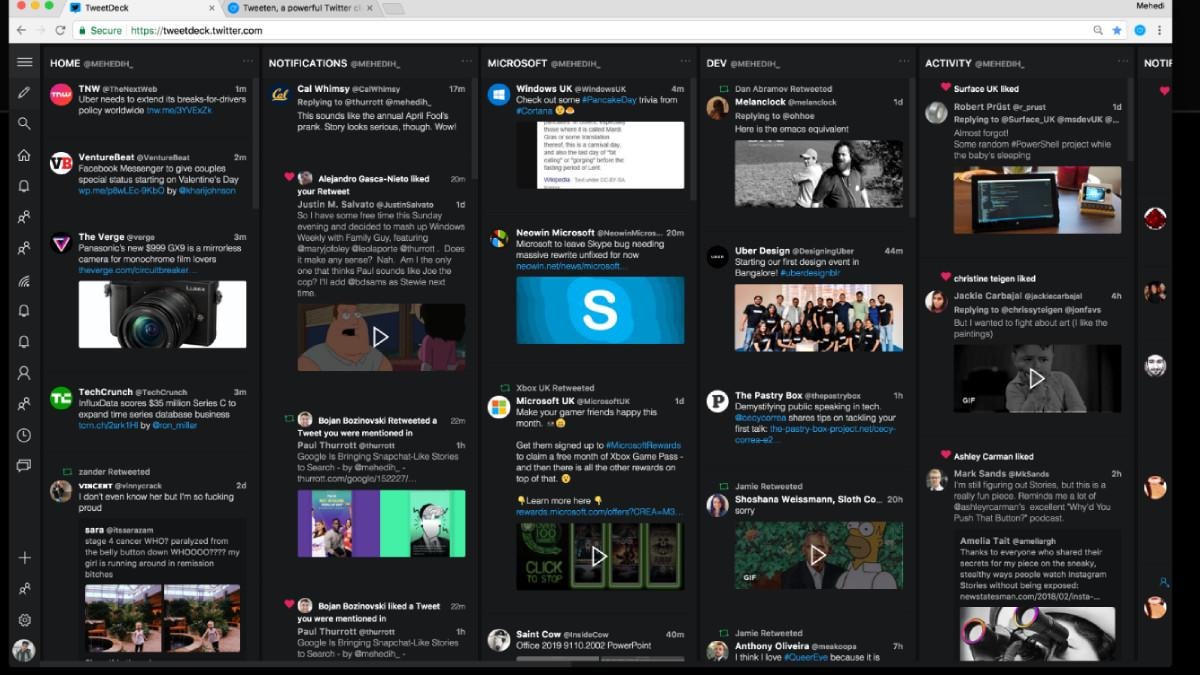
Task: Click the account profile avatar in sidebar
Action: point(24,650)
